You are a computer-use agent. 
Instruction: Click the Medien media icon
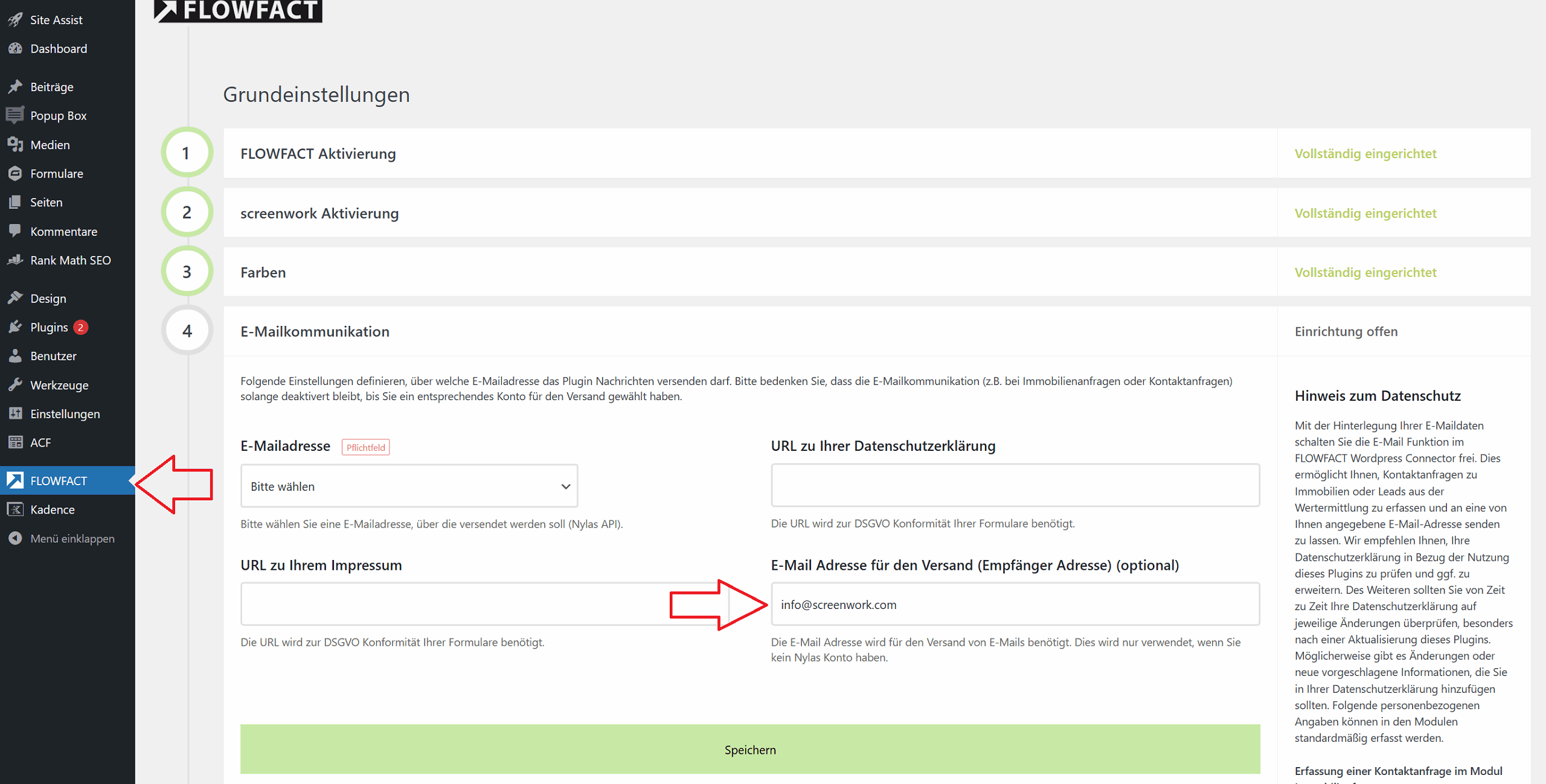15,144
